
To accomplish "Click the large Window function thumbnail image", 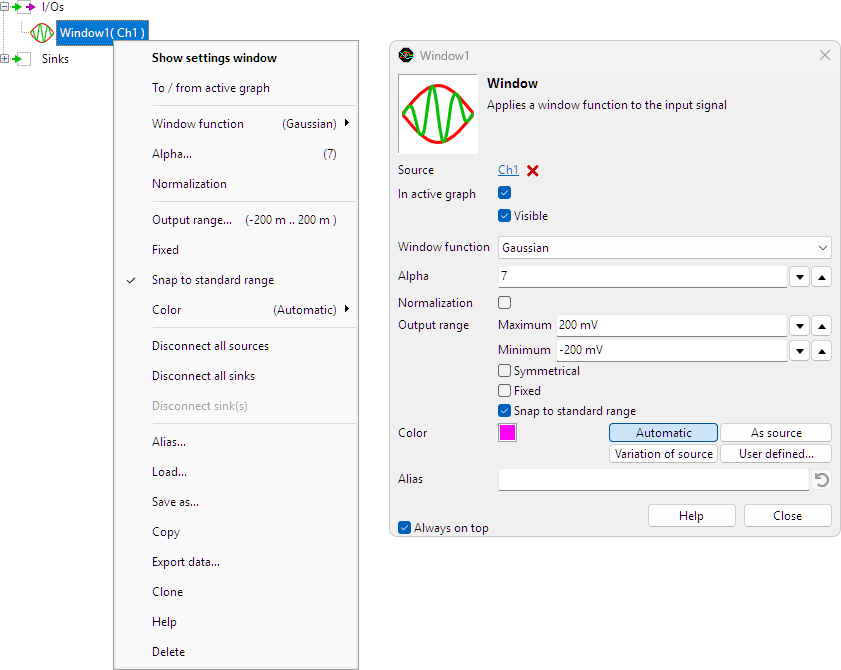I will pyautogui.click(x=438, y=114).
